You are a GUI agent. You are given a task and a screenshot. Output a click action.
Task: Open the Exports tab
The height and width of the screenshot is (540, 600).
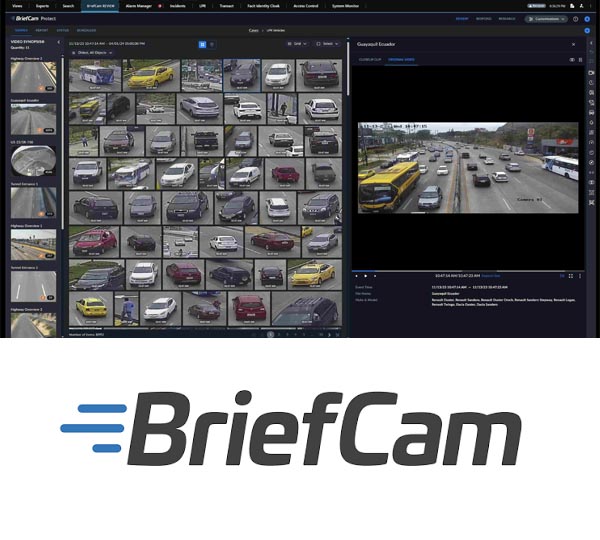[x=42, y=6]
